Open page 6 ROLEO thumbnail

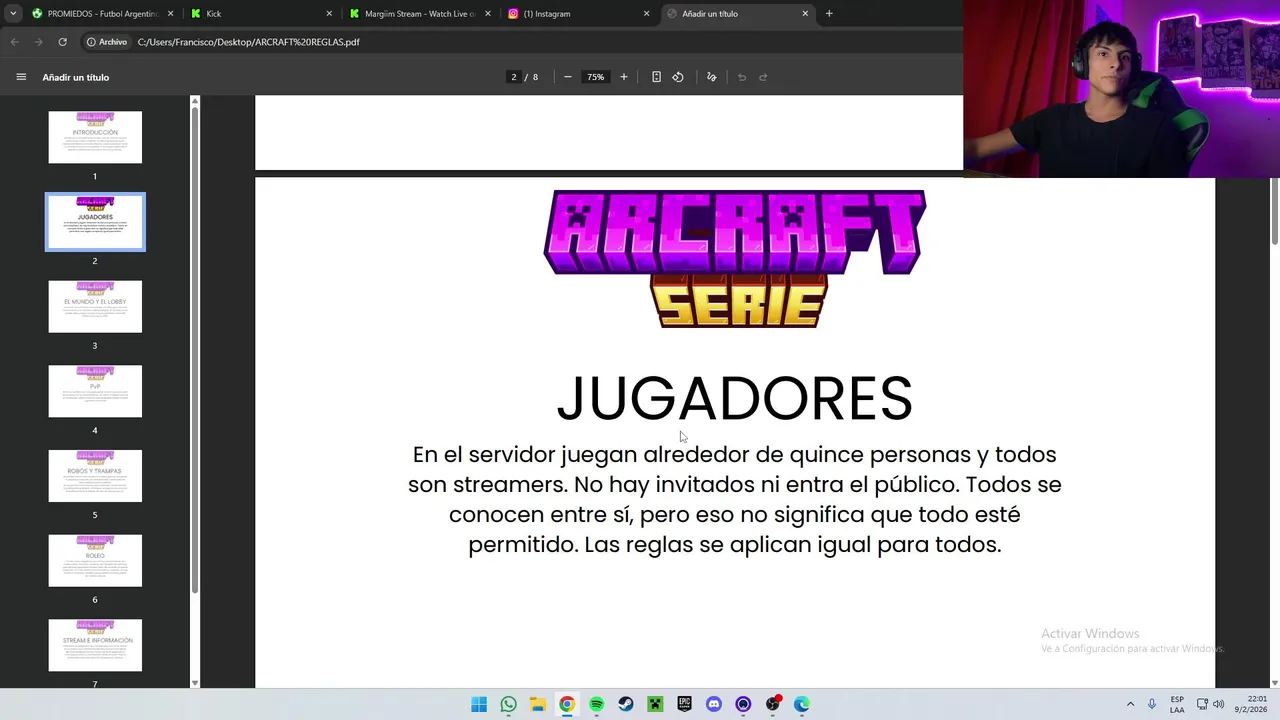pos(95,560)
